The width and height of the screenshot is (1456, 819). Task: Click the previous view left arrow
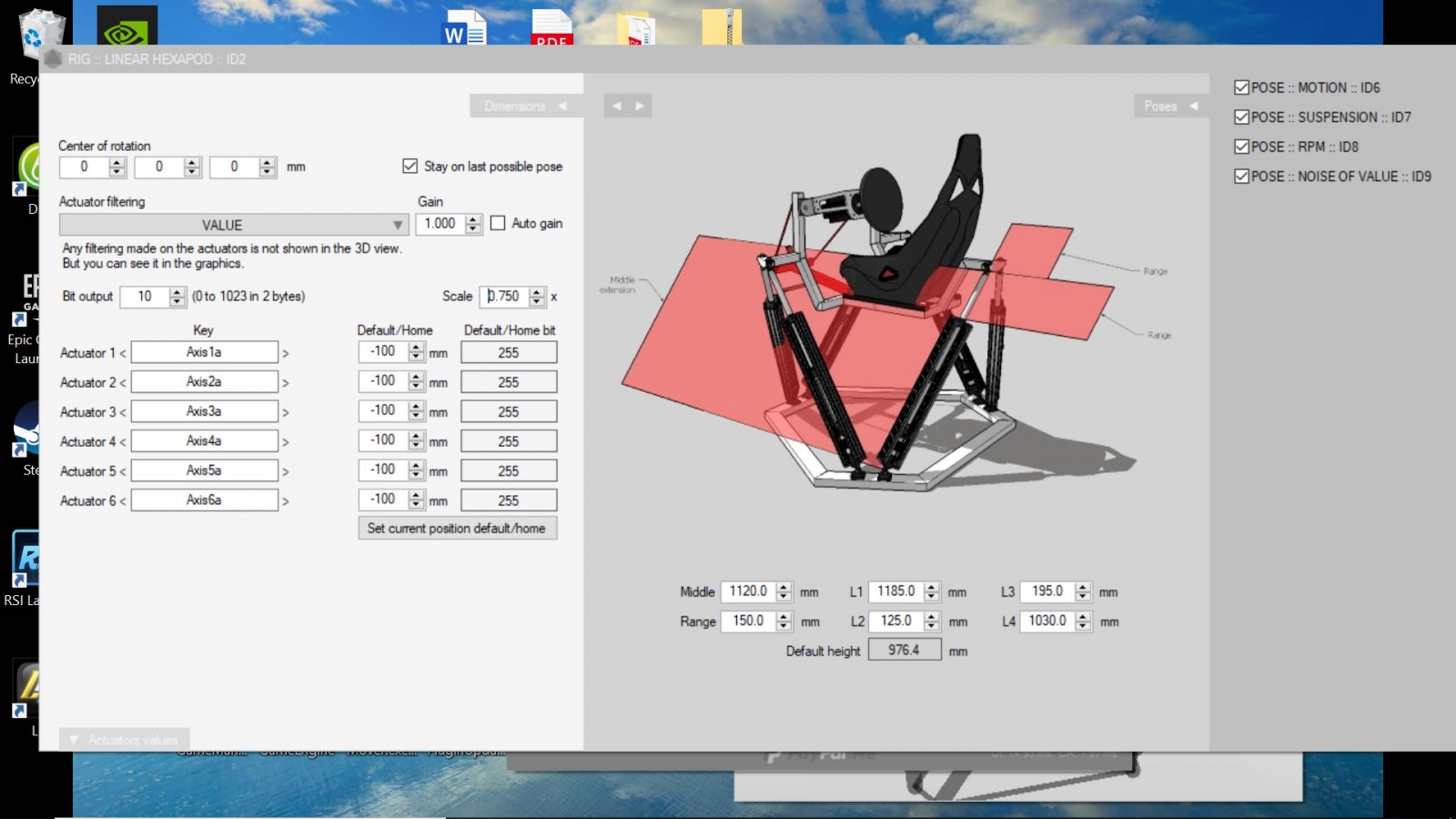[617, 106]
